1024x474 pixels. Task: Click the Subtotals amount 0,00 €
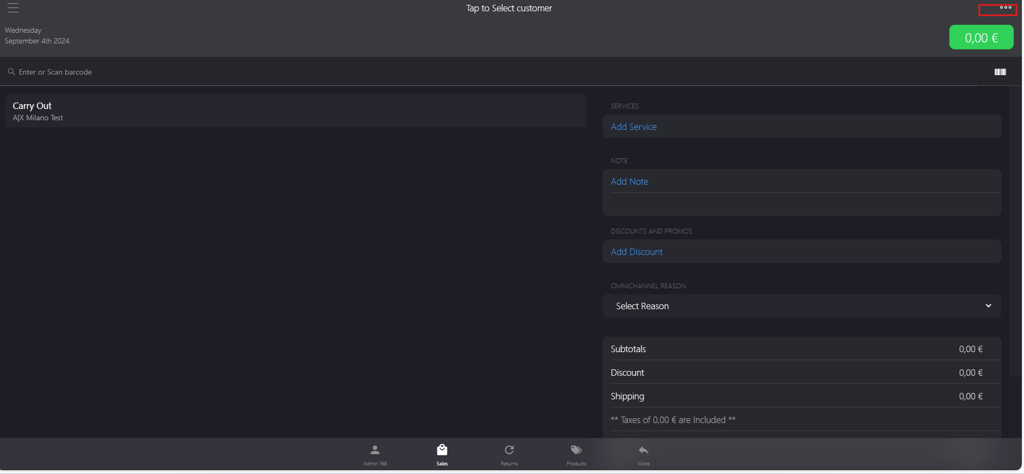970,349
